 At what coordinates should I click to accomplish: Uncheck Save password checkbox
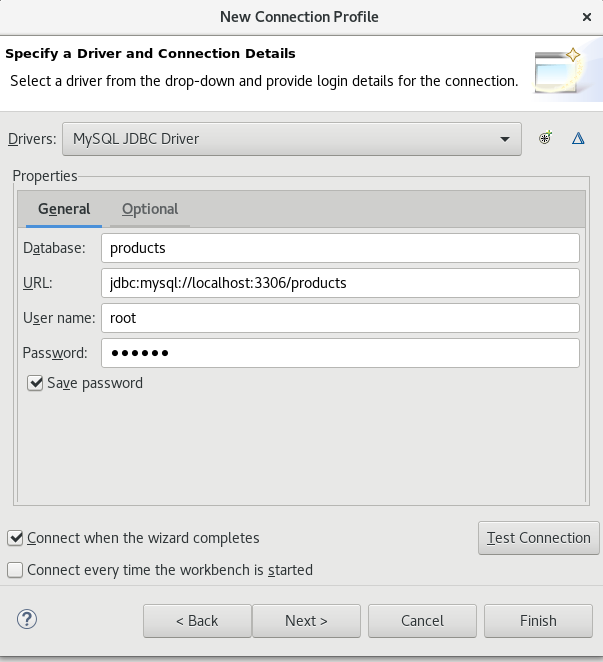(35, 383)
